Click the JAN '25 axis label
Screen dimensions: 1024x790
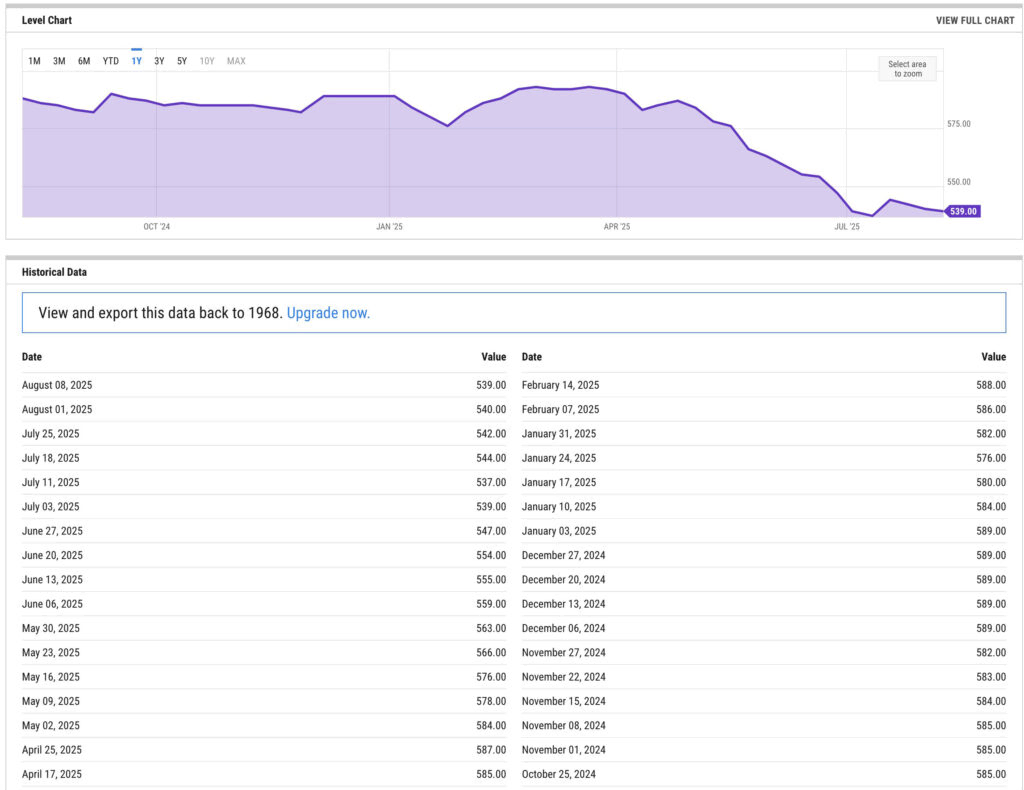pyautogui.click(x=389, y=227)
